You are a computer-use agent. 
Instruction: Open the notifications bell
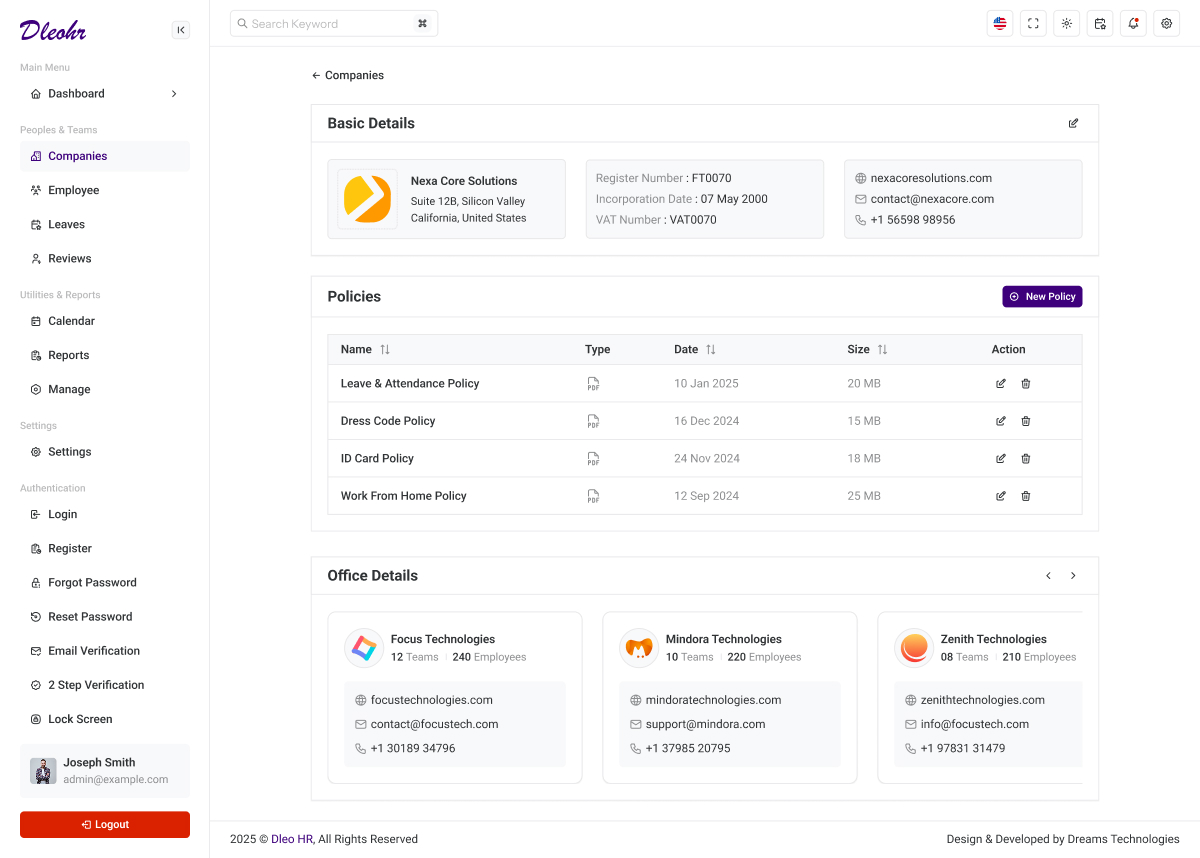pos(1133,23)
